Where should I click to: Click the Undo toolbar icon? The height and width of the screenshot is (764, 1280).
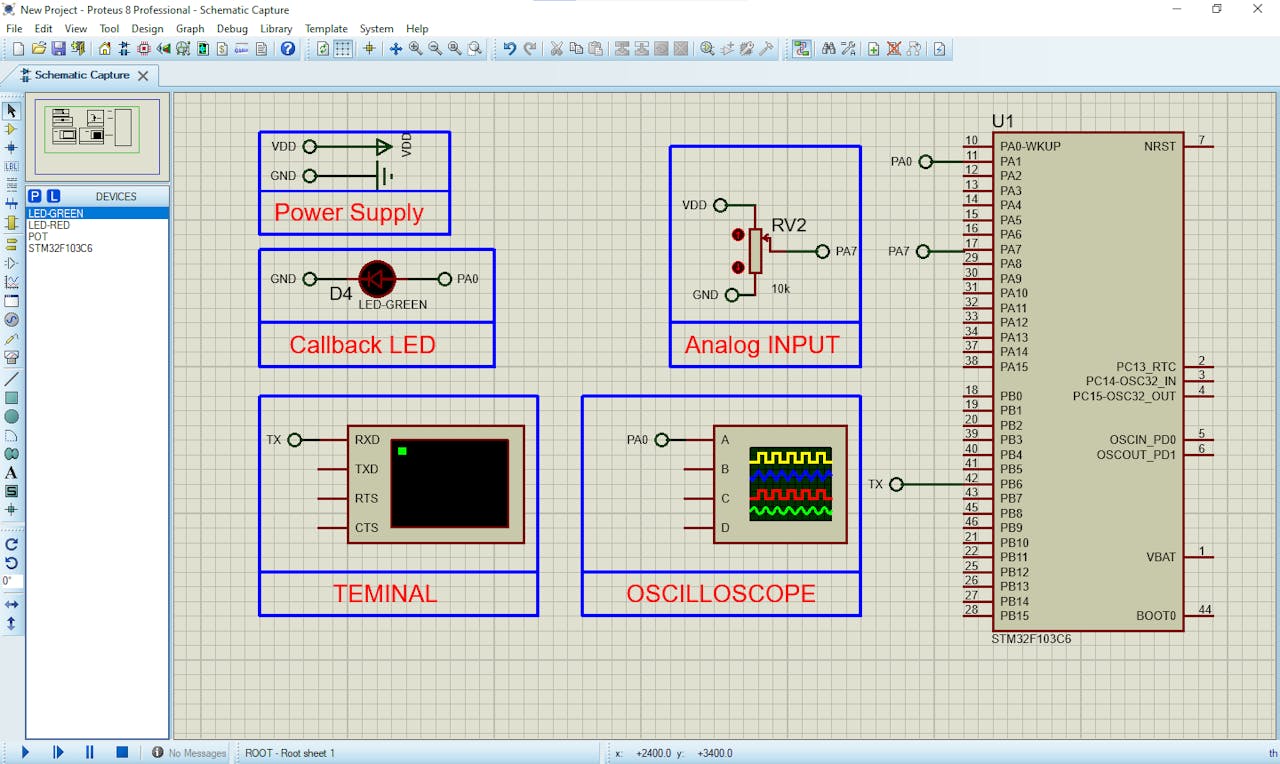click(509, 49)
